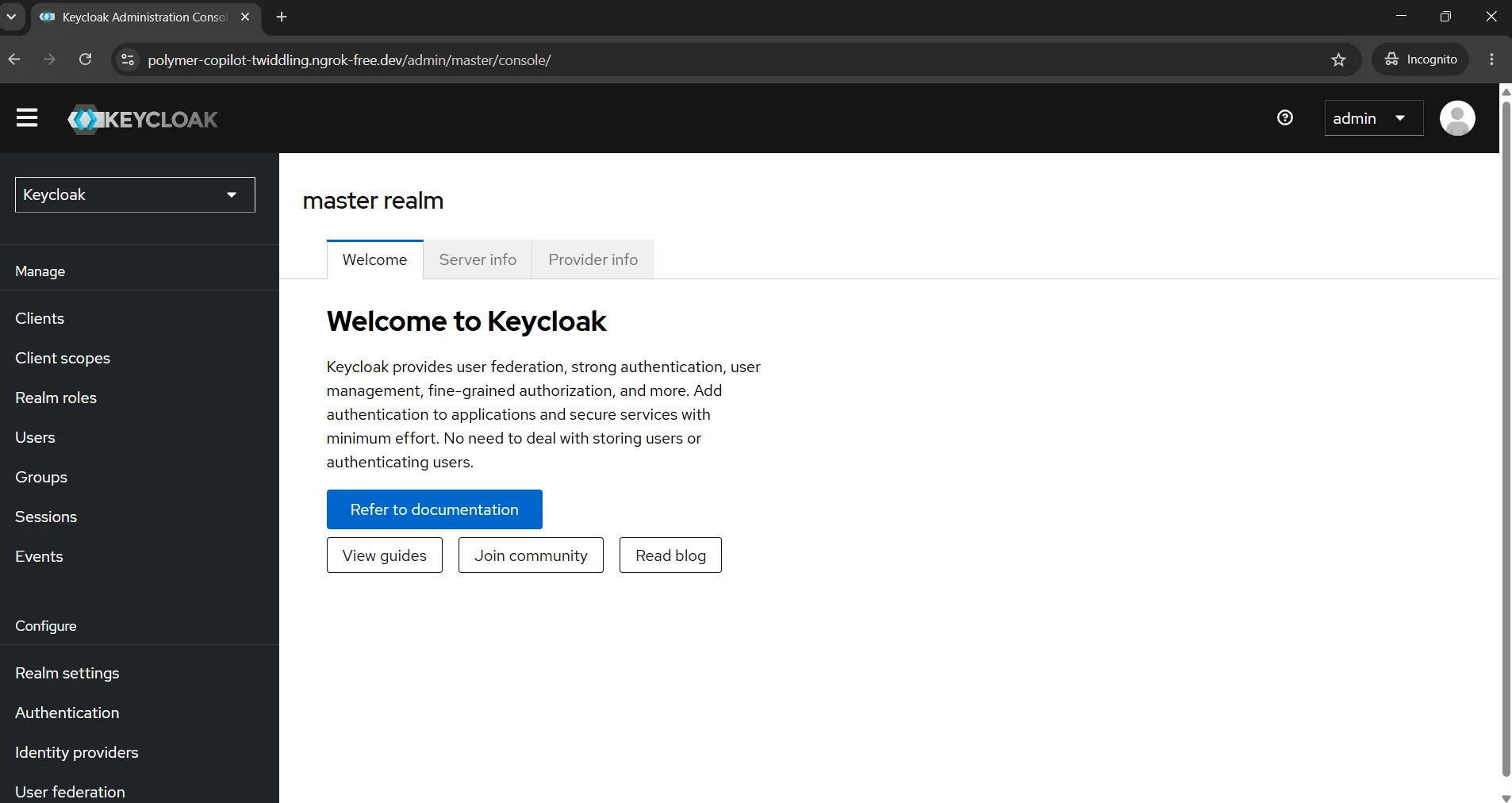Bookmark this page with star icon
Viewport: 1512px width, 803px height.
pos(1339,60)
